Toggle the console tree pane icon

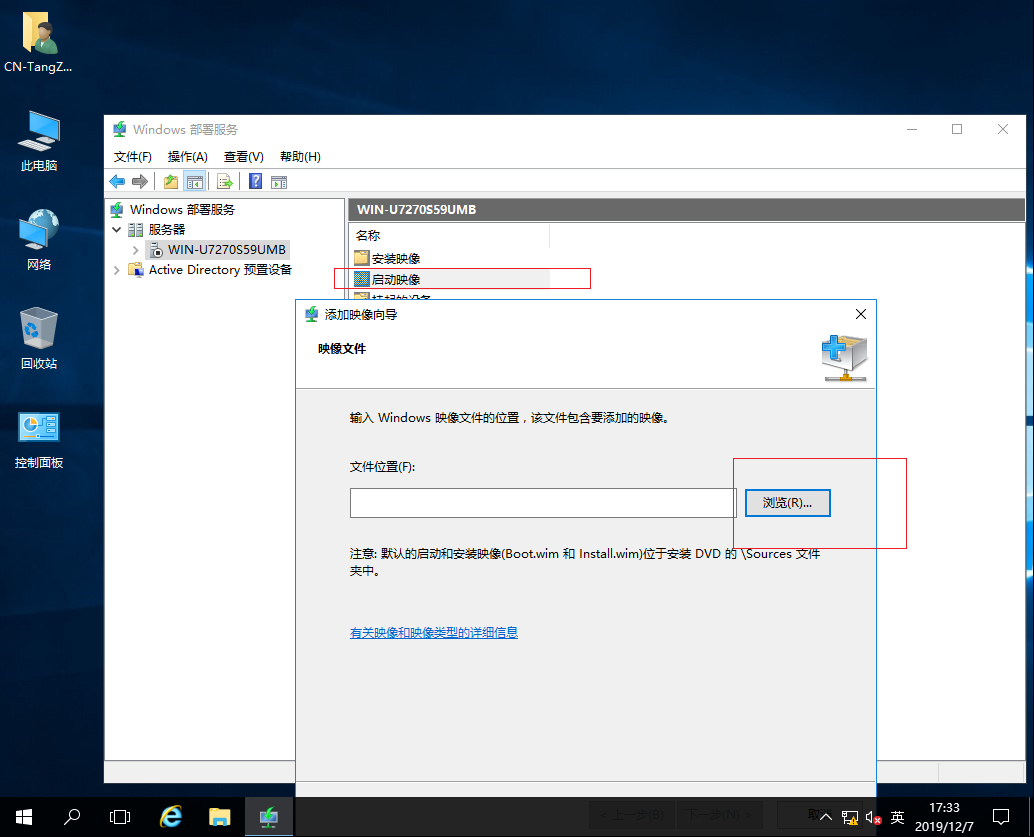(x=194, y=181)
